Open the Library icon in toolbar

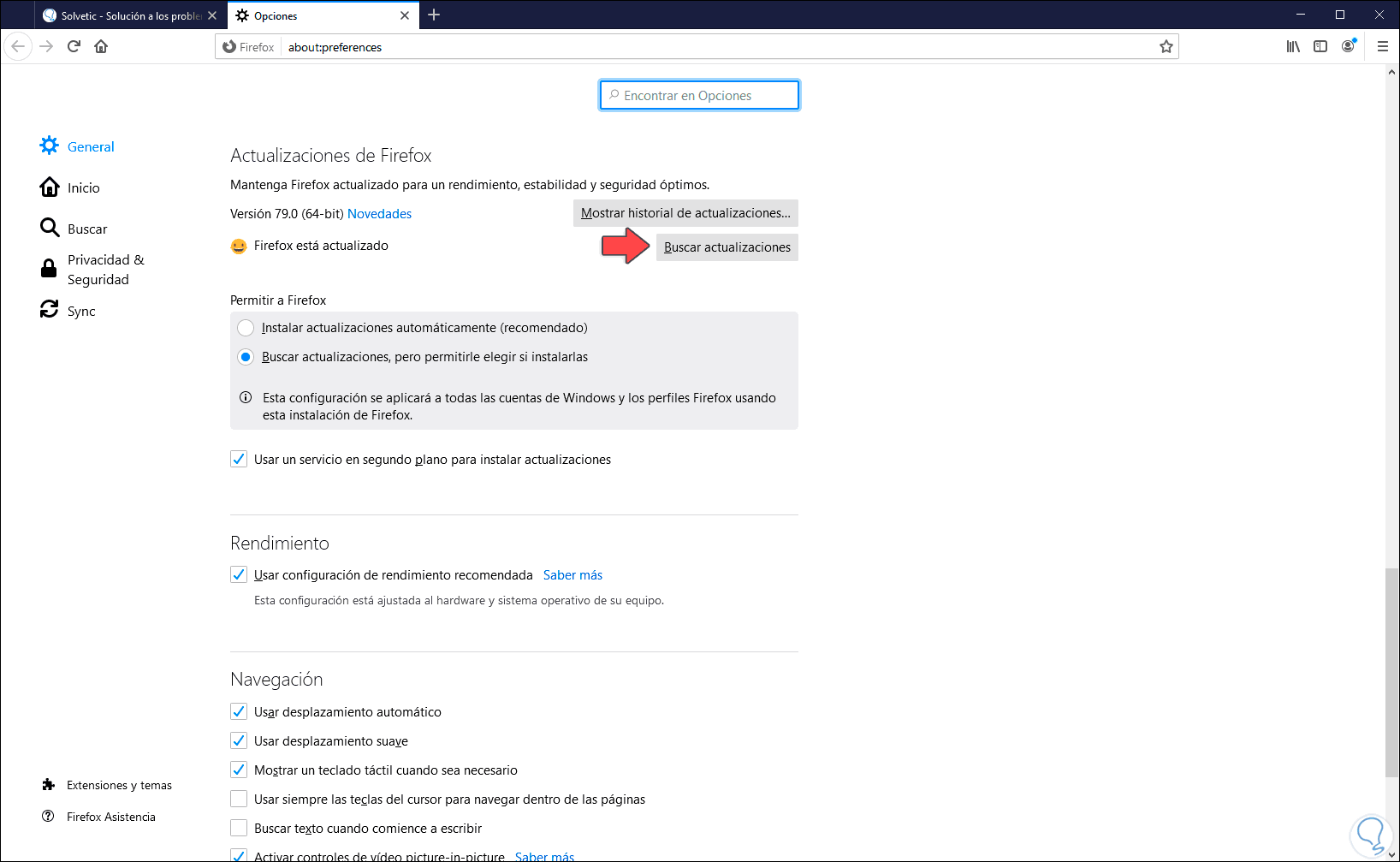click(x=1293, y=46)
